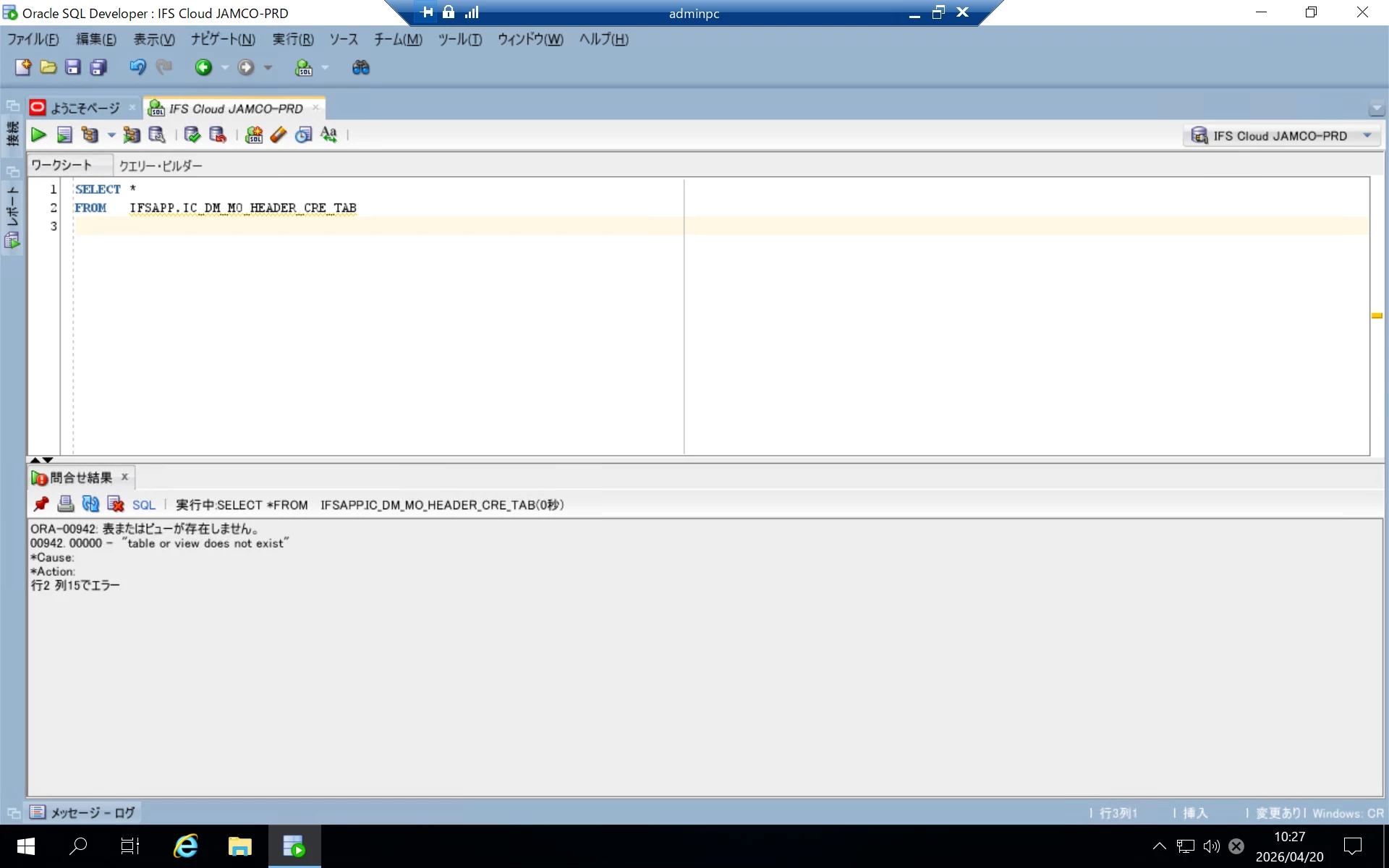Expand the back navigation history arrow
1389x868 pixels.
pos(224,67)
